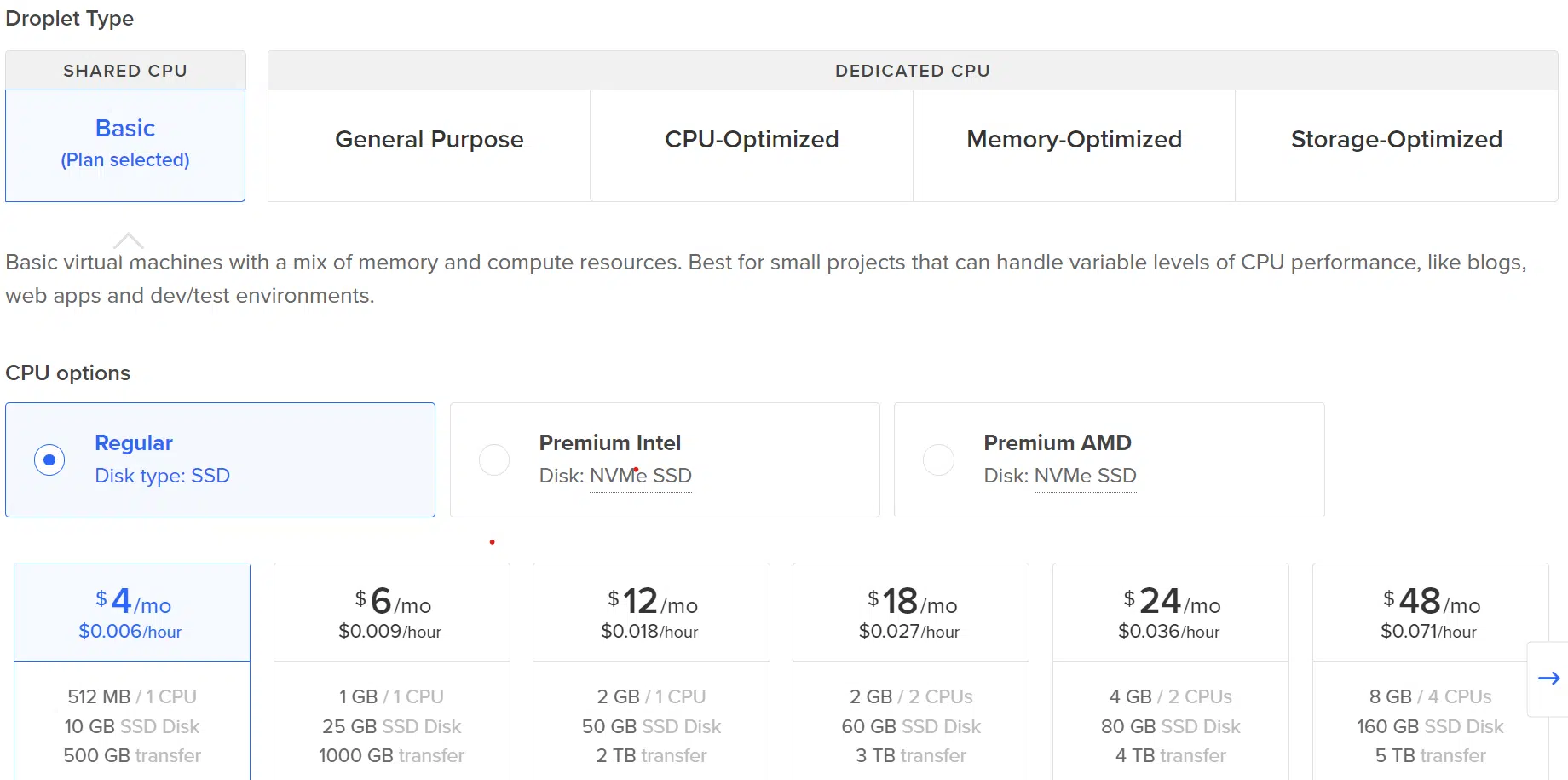Viewport: 1568px width, 780px height.
Task: Pick the $12/mo 2 GB plan
Action: tap(651, 614)
